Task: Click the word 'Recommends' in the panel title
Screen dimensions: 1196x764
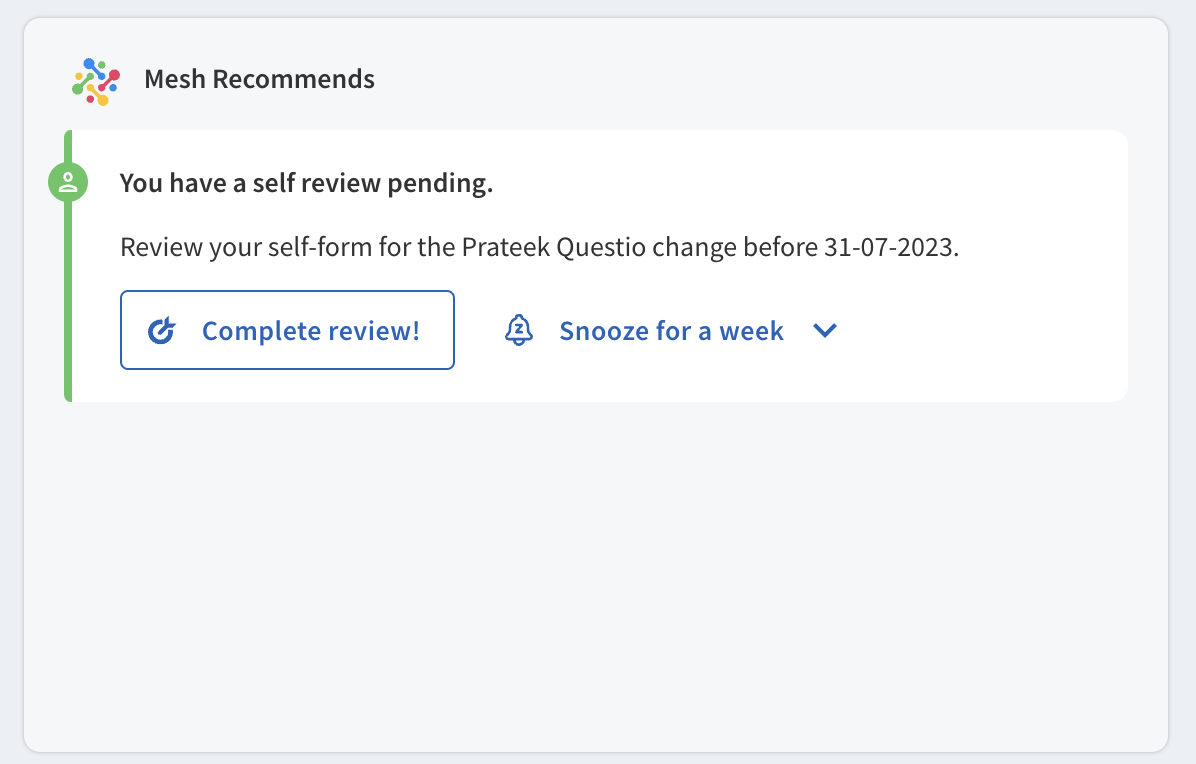Action: pyautogui.click(x=294, y=79)
